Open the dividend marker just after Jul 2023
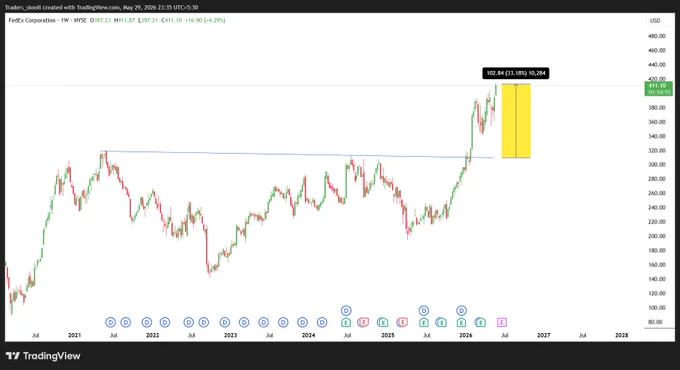Image resolution: width=680 pixels, height=370 pixels. click(x=283, y=322)
